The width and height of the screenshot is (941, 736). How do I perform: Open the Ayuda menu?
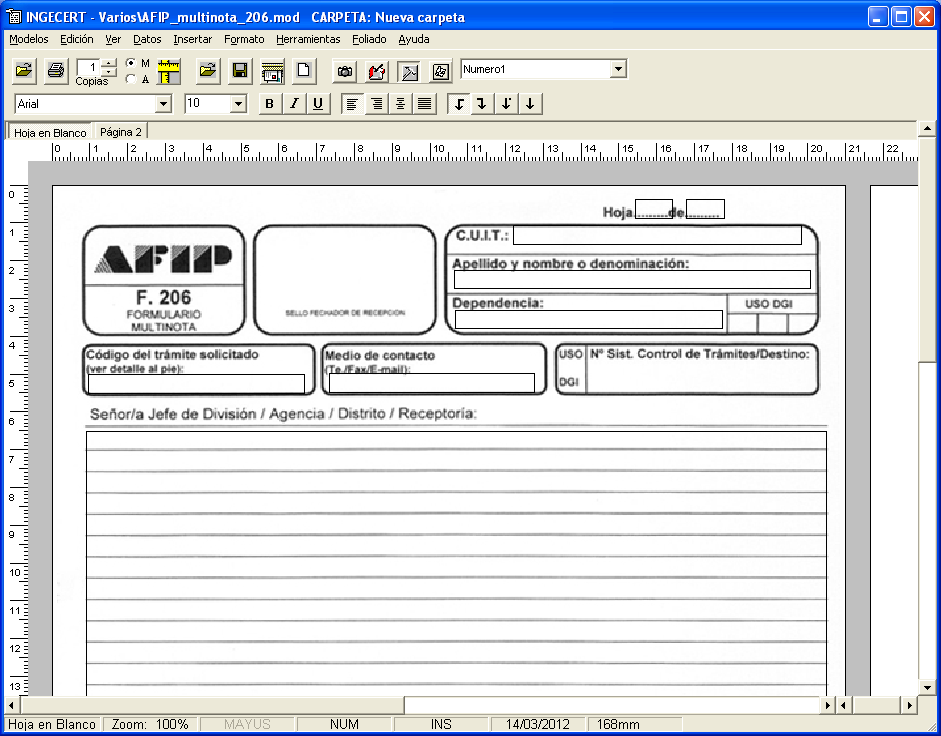[414, 39]
